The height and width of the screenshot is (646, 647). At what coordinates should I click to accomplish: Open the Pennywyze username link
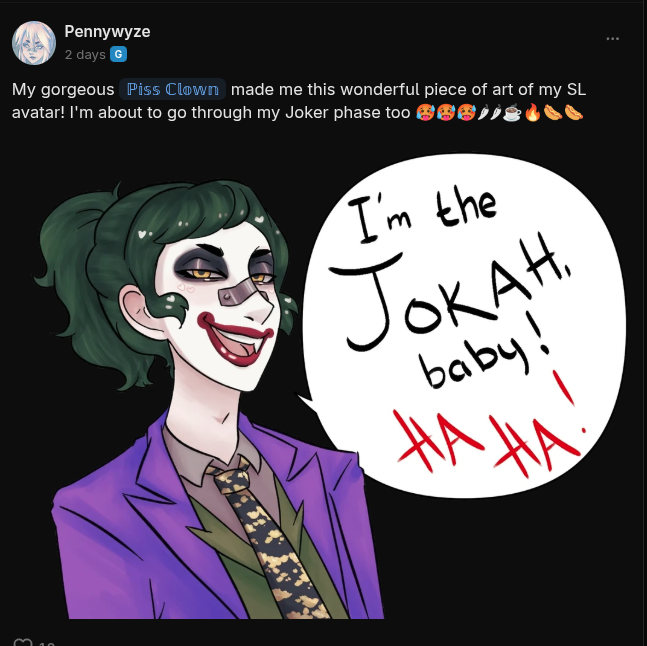tap(107, 31)
